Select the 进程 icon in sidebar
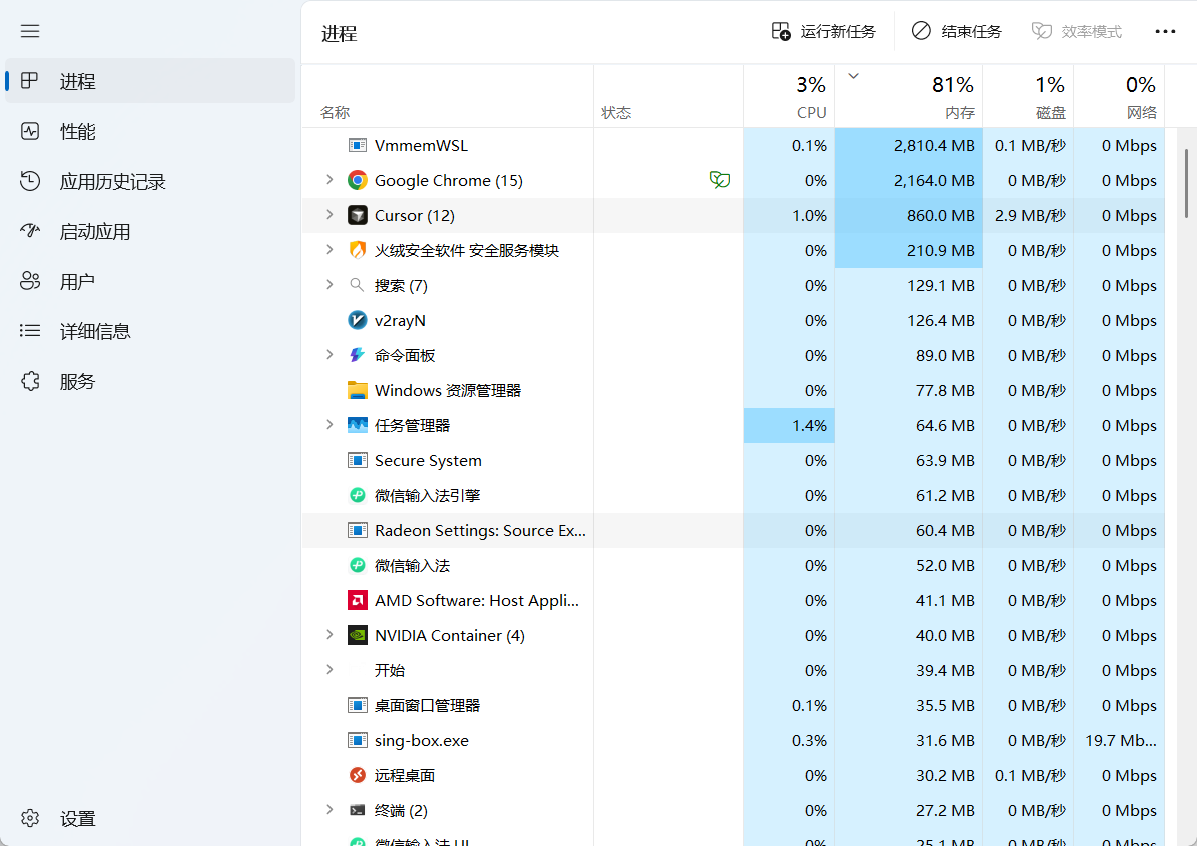This screenshot has width=1197, height=846. pyautogui.click(x=30, y=81)
